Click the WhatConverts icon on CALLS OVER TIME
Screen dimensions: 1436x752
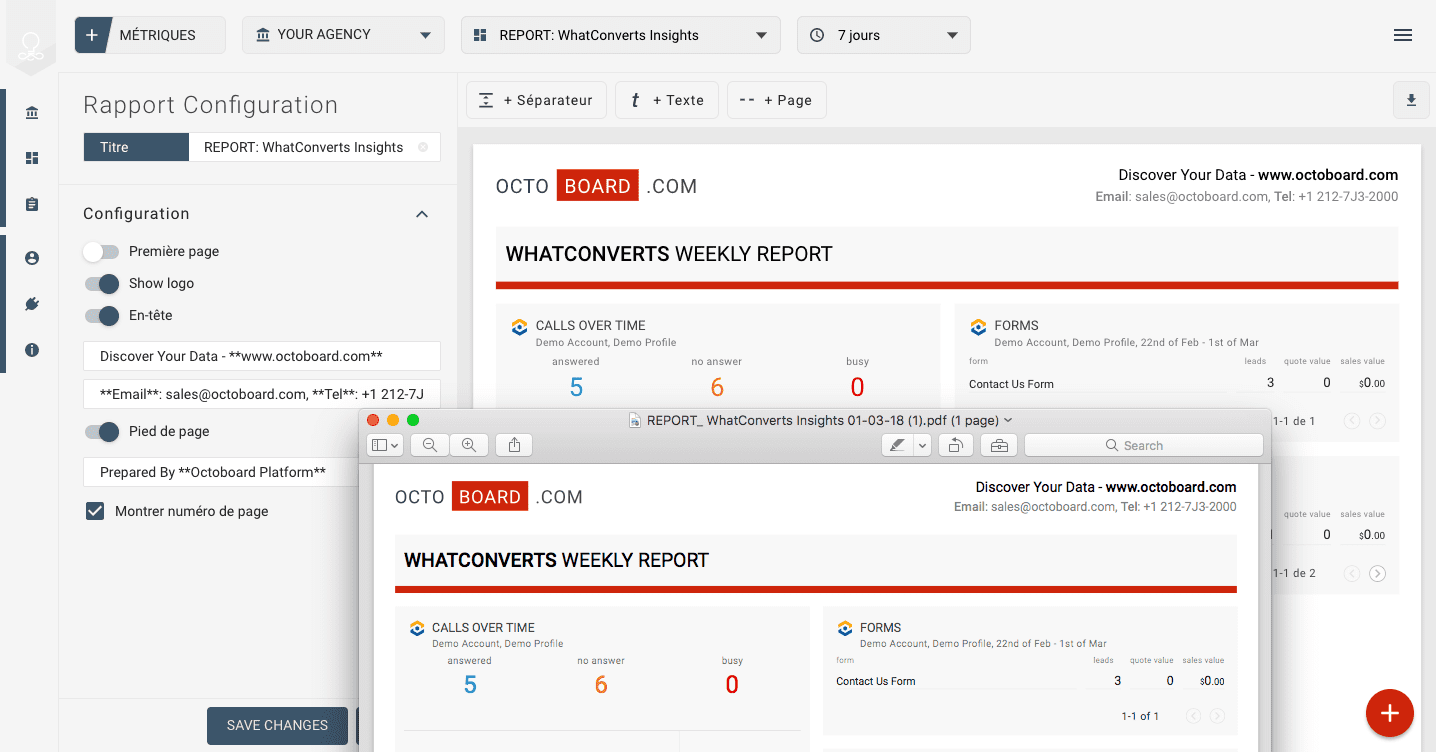click(x=519, y=327)
